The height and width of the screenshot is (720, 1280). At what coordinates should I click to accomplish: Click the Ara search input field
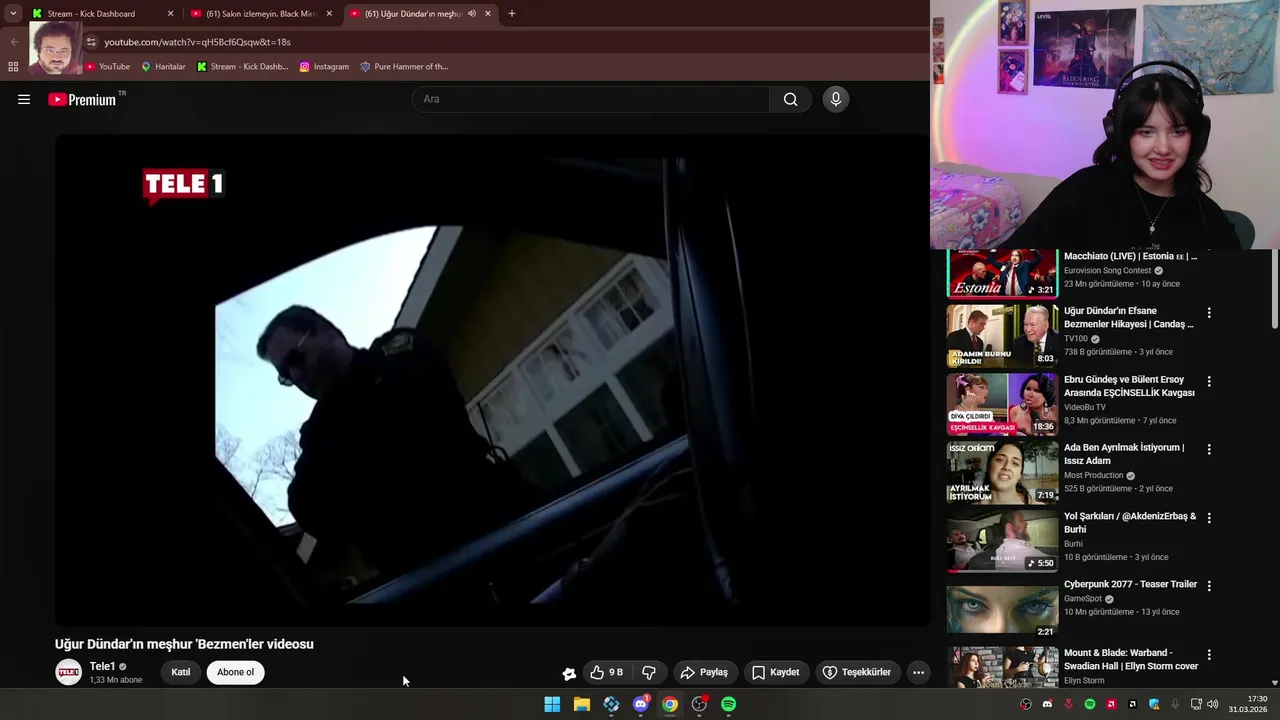[x=590, y=99]
